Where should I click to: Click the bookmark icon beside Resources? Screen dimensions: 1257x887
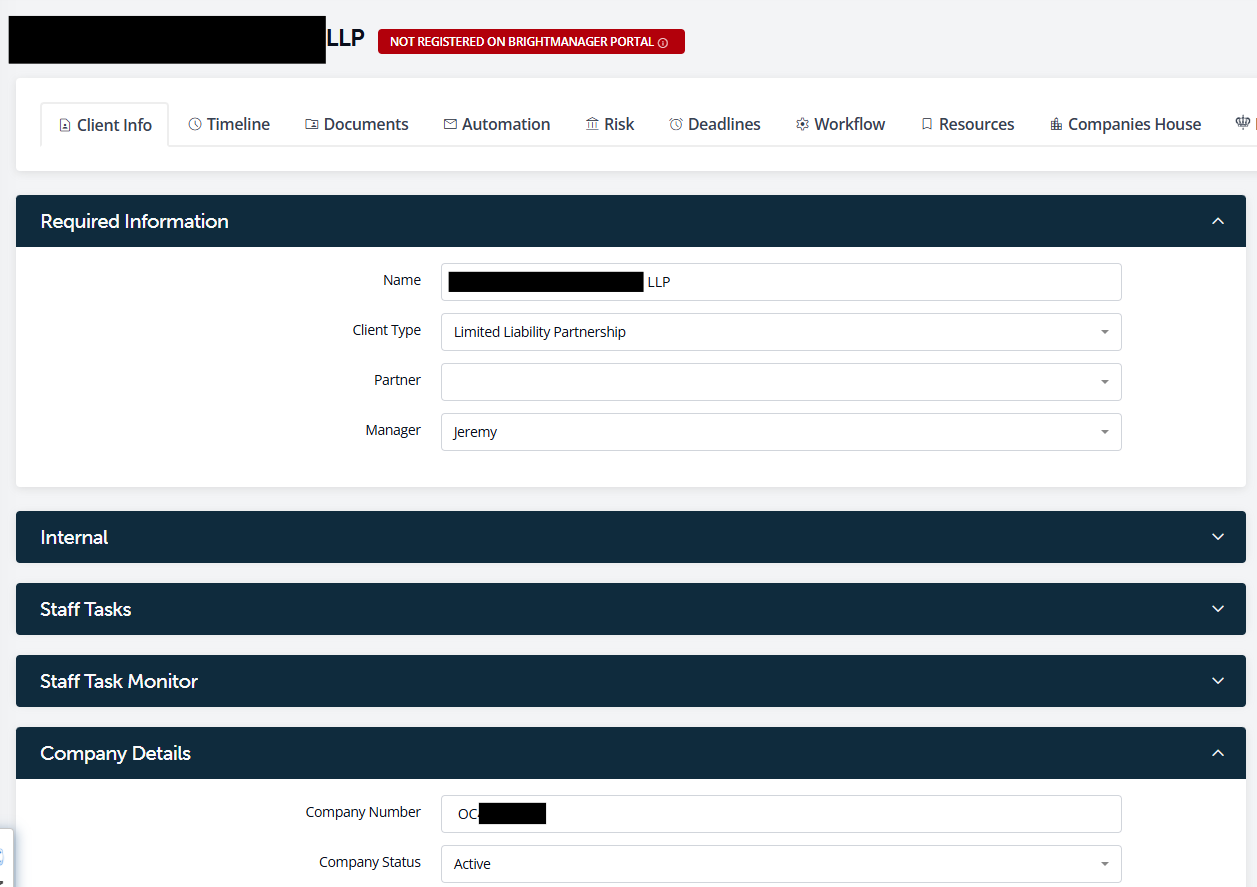click(927, 124)
